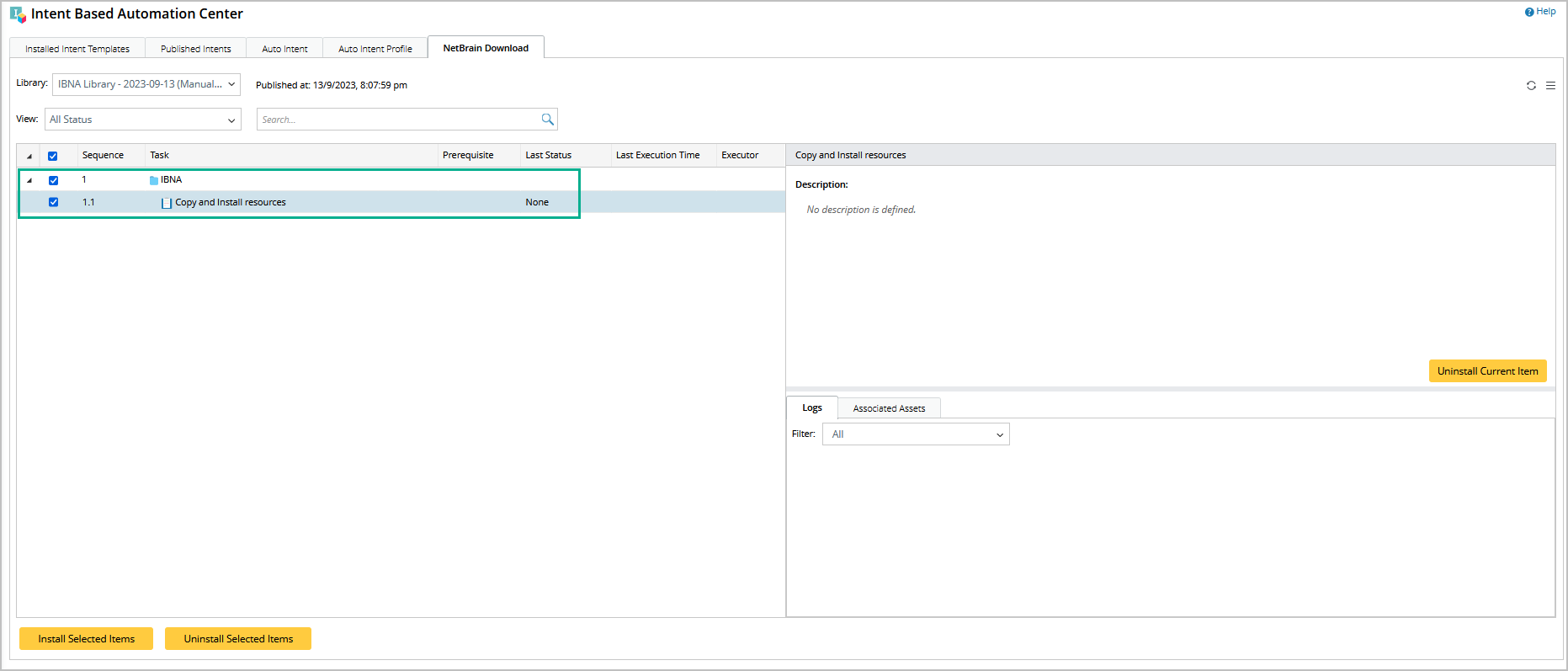
Task: Click the IBNA folder icon
Action: 154,180
